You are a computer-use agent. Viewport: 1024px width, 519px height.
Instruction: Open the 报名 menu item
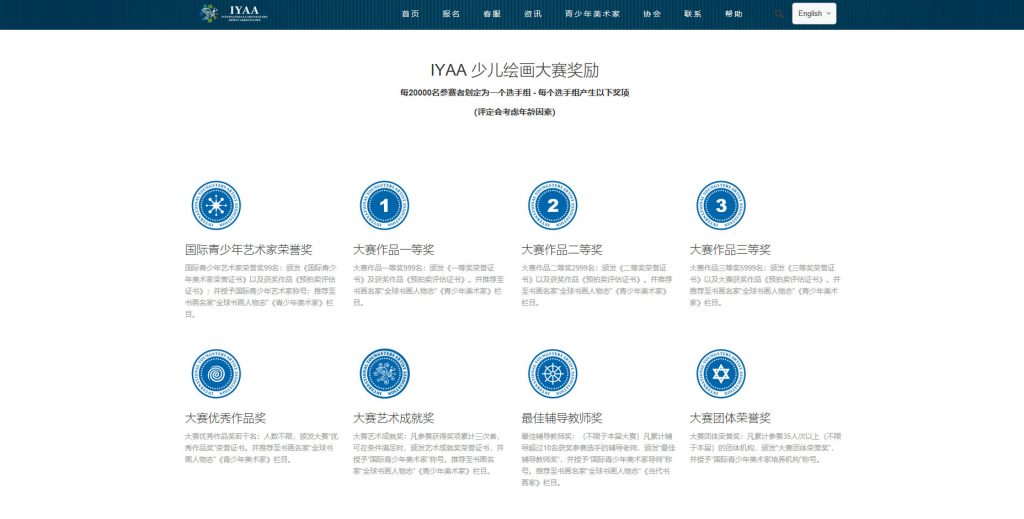(x=451, y=14)
